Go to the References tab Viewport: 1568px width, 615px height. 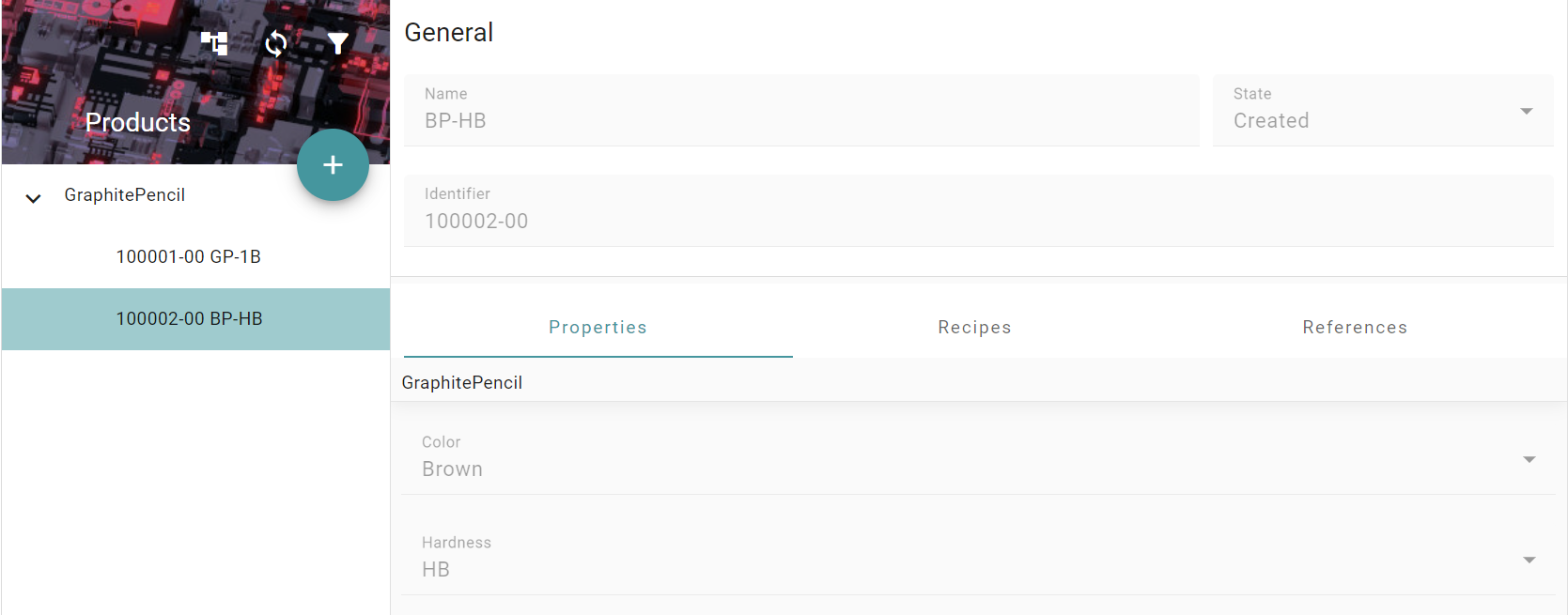(1355, 328)
